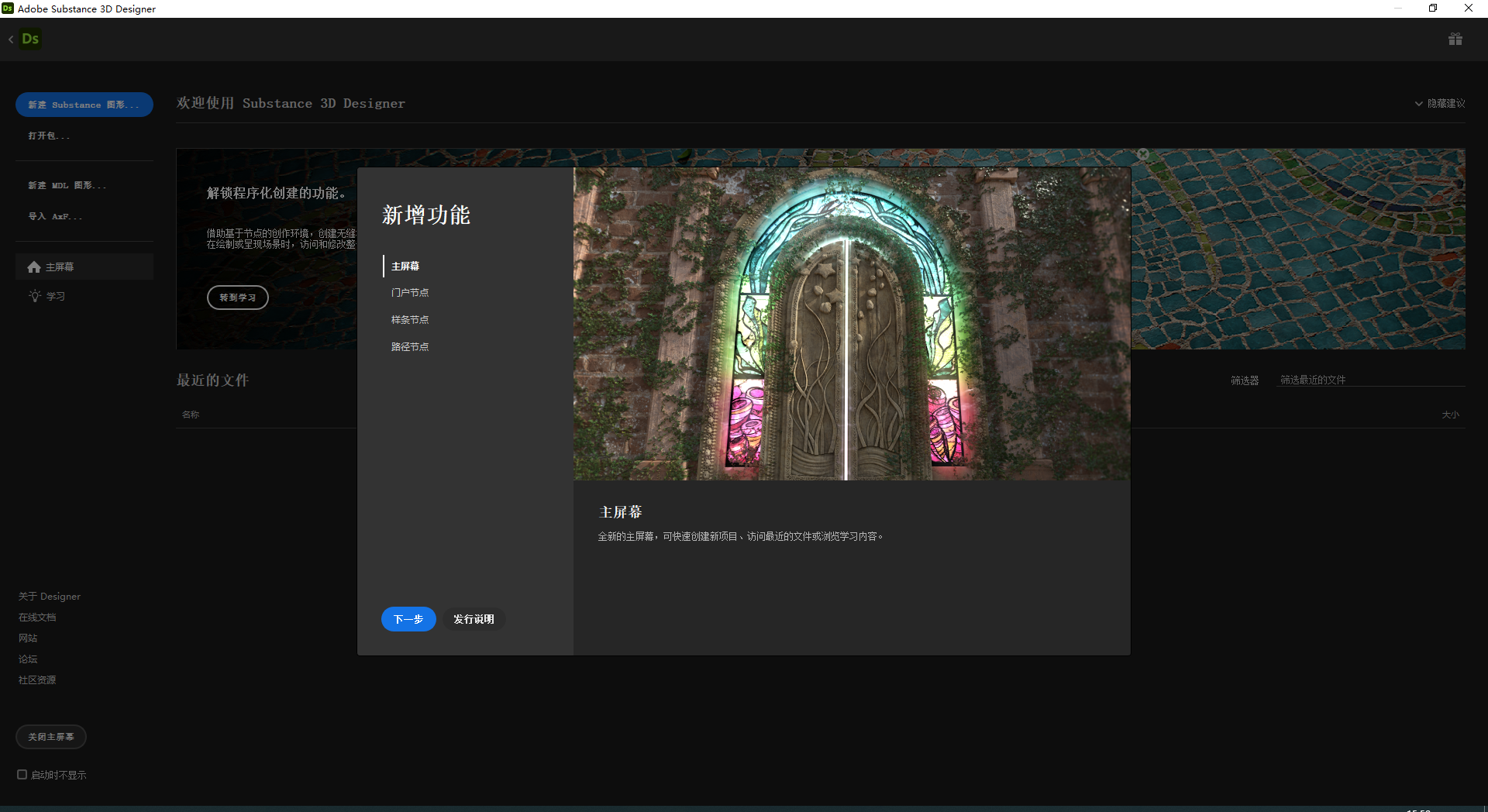
Task: Click 下一步 in the new features dialog
Action: 408,619
